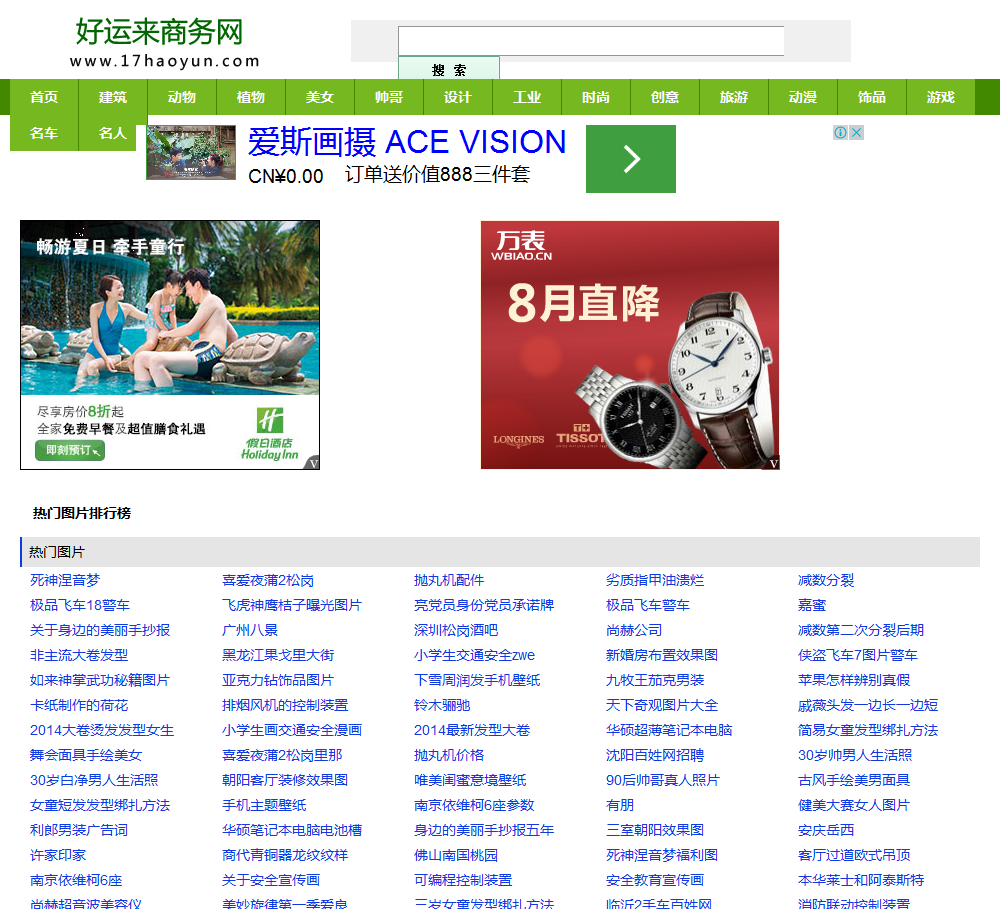This screenshot has width=1000, height=909.
Task: Open the 许家印家 link
Action: (58, 855)
